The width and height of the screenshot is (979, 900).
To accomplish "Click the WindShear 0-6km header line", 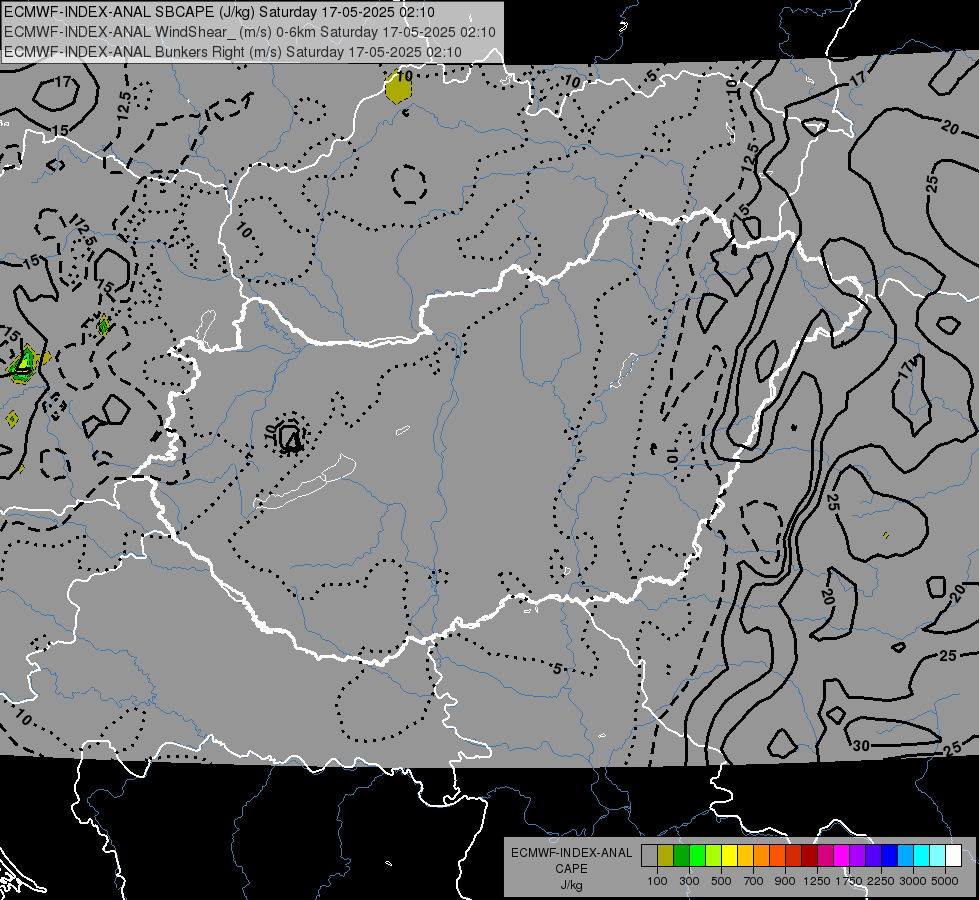I will coord(250,32).
